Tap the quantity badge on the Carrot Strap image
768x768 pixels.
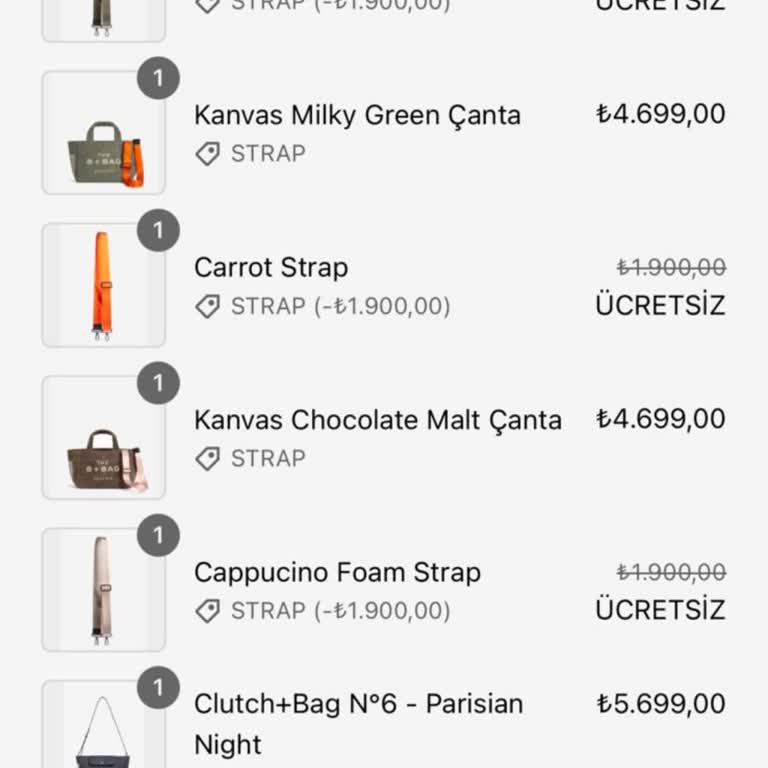click(158, 231)
